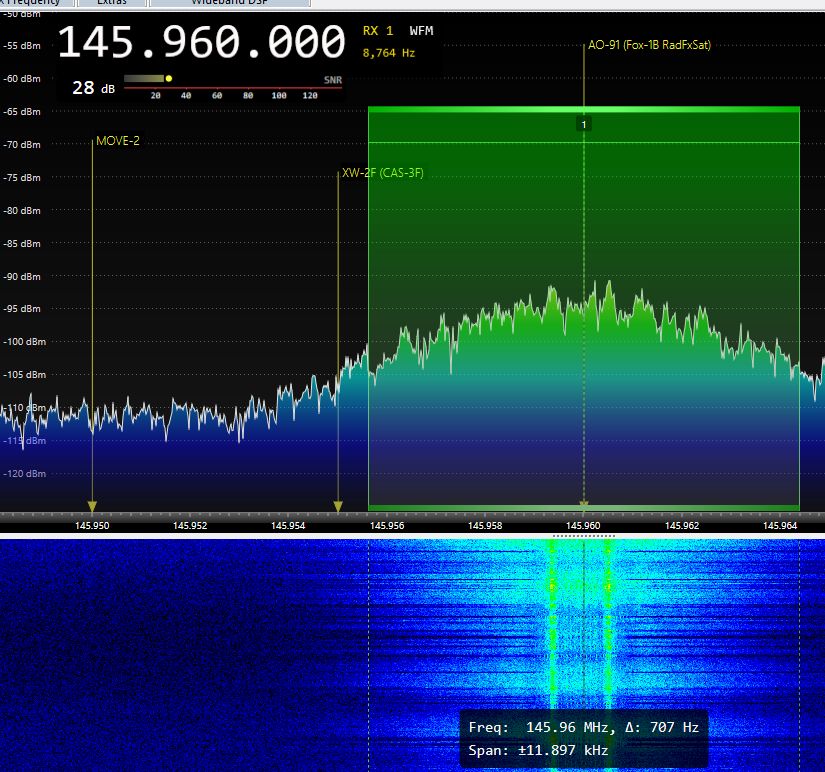
Task: Click the XW-2F (CAS-3F) satellite label
Action: (x=383, y=173)
